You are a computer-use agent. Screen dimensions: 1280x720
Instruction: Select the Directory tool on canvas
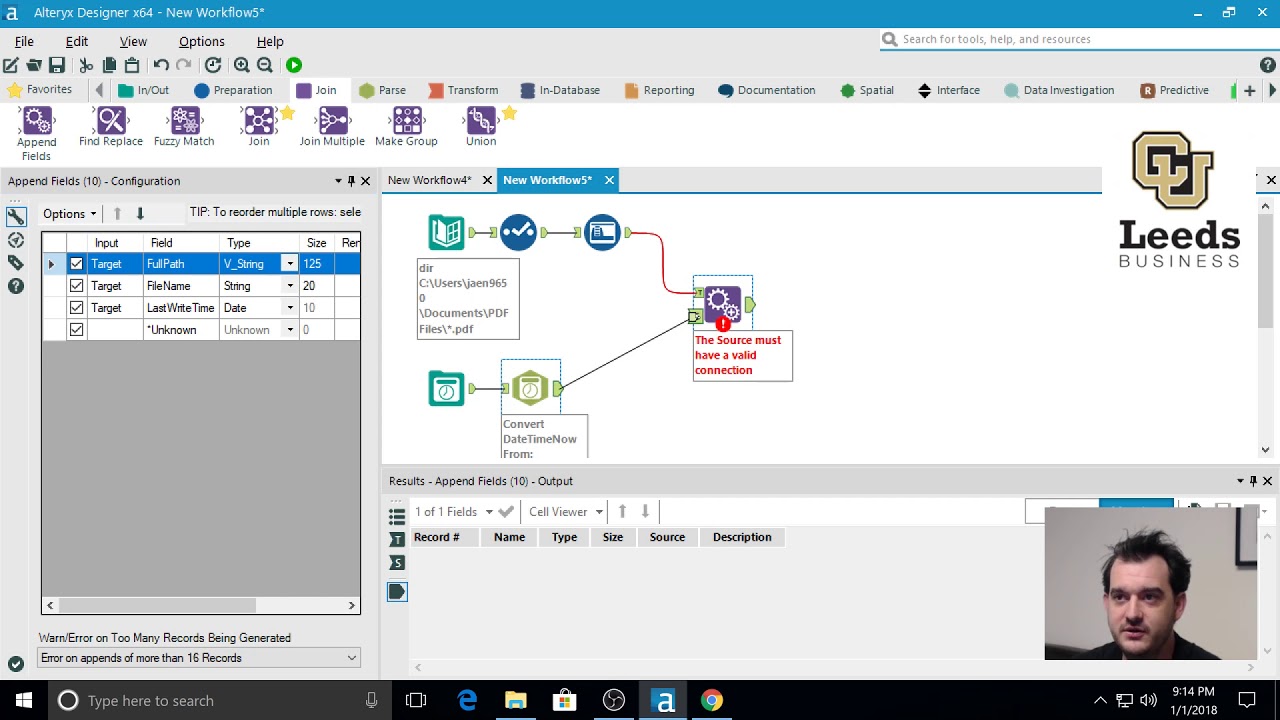tap(446, 233)
